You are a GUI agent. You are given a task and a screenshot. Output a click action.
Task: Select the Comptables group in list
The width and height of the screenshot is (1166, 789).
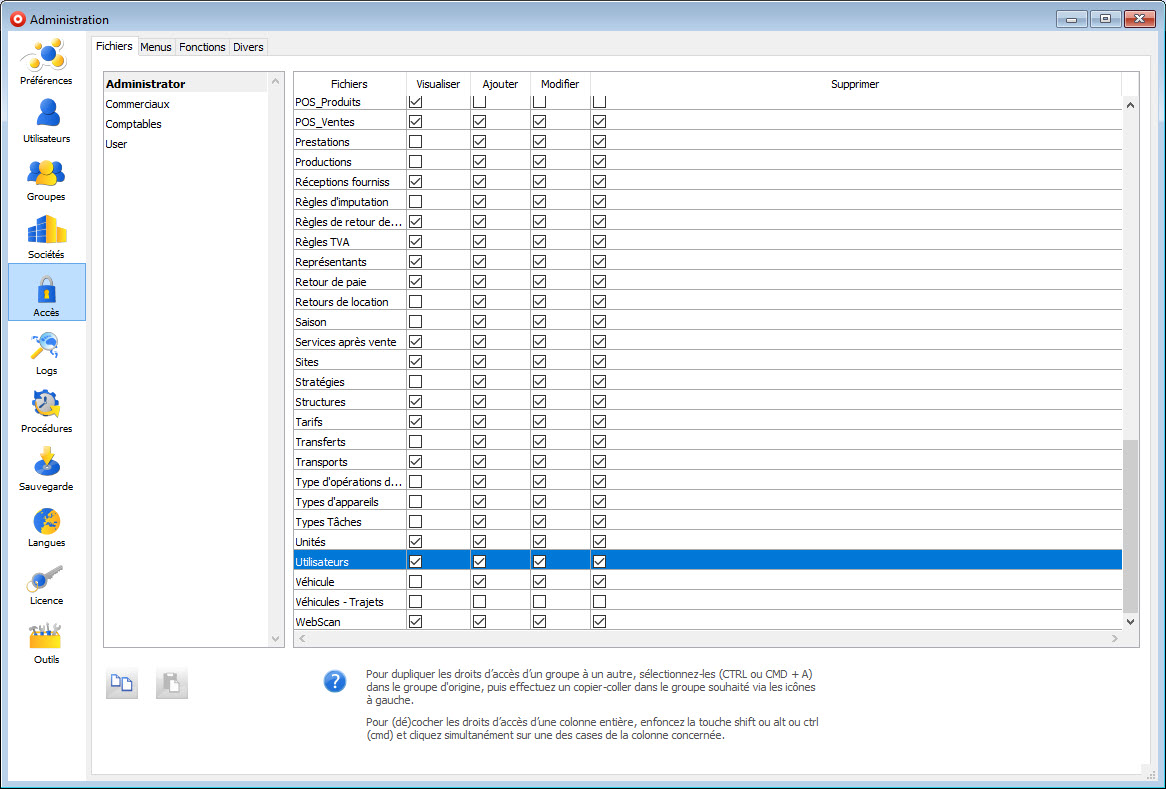(134, 124)
